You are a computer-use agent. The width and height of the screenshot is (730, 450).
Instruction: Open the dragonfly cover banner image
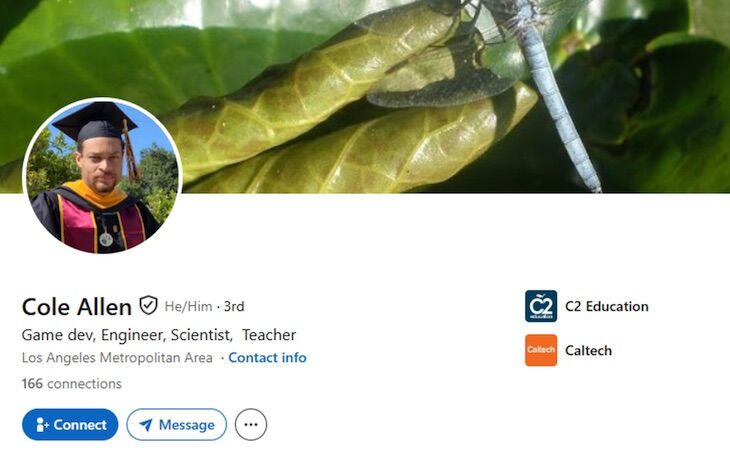pyautogui.click(x=365, y=96)
